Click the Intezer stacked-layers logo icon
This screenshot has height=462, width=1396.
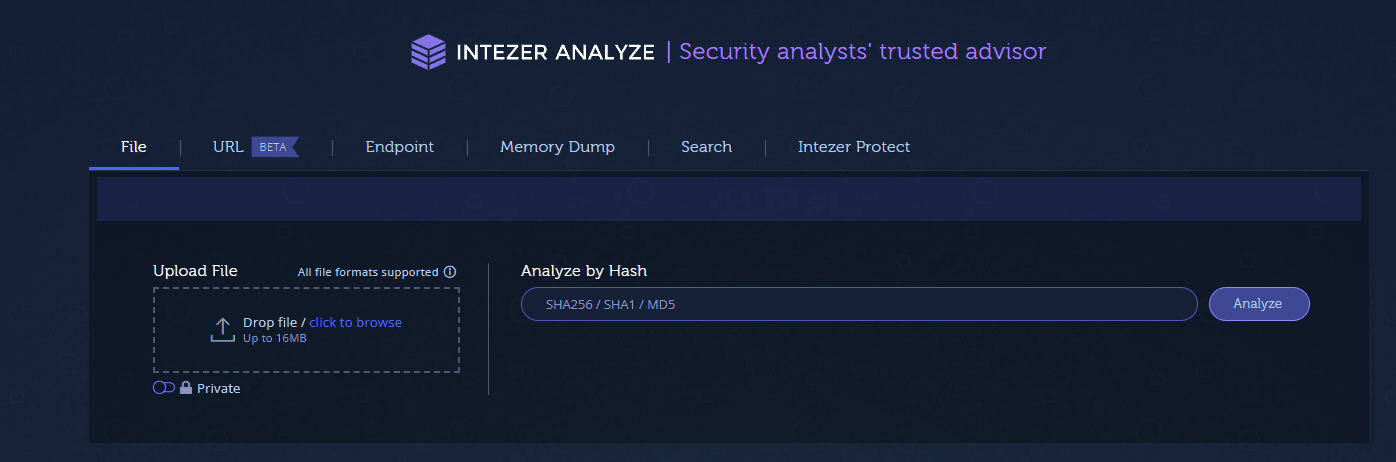pyautogui.click(x=428, y=52)
